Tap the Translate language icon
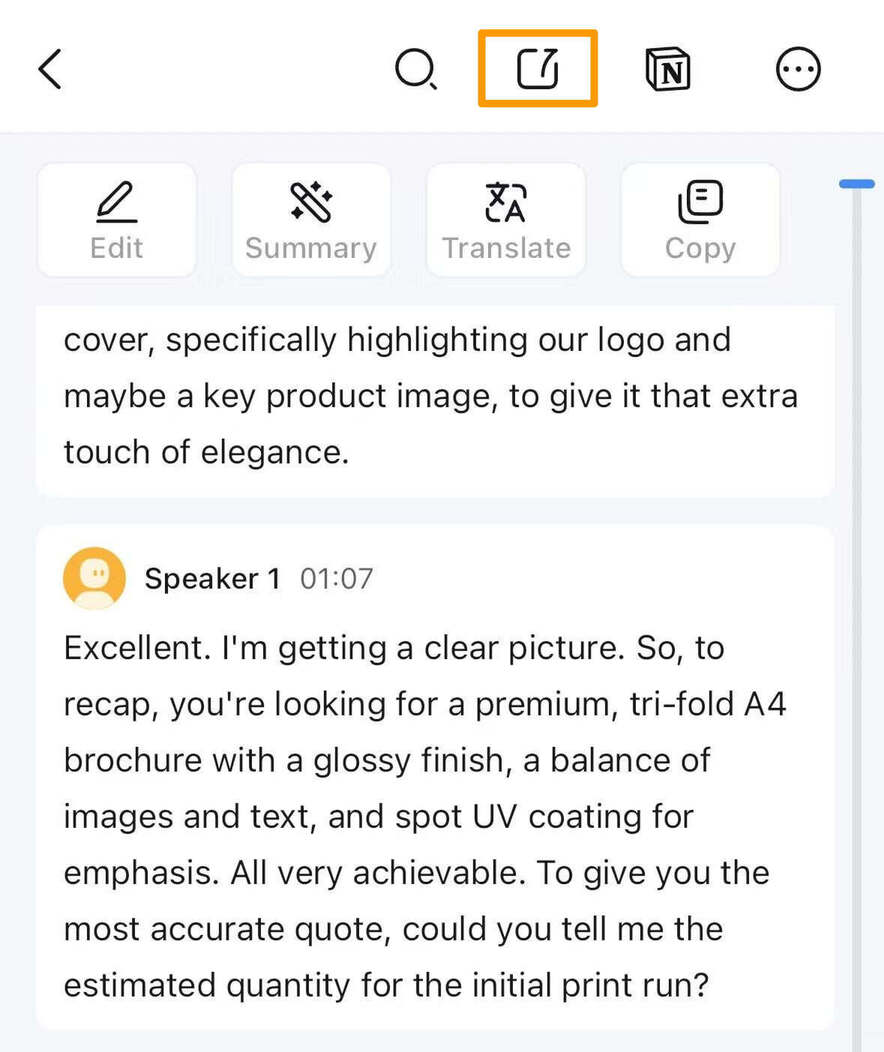 (x=506, y=201)
